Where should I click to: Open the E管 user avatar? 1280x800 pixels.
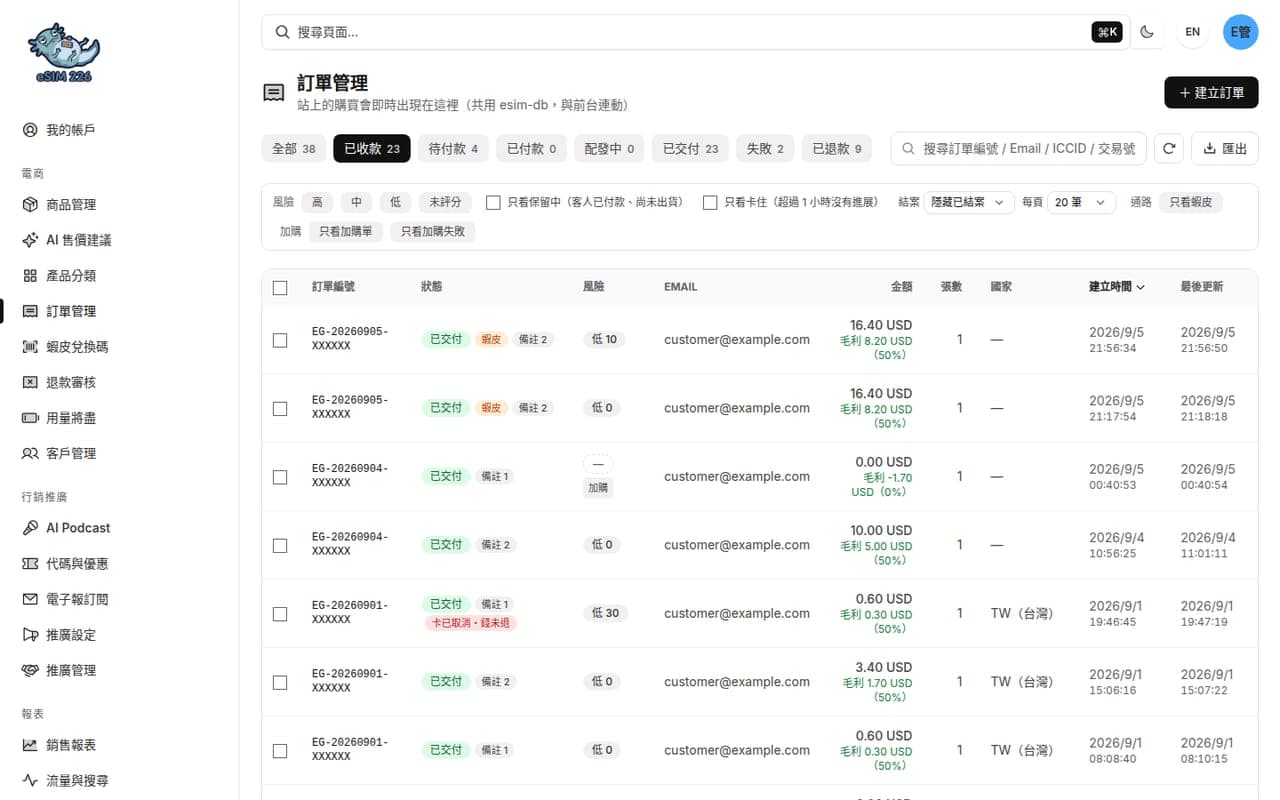(1241, 32)
